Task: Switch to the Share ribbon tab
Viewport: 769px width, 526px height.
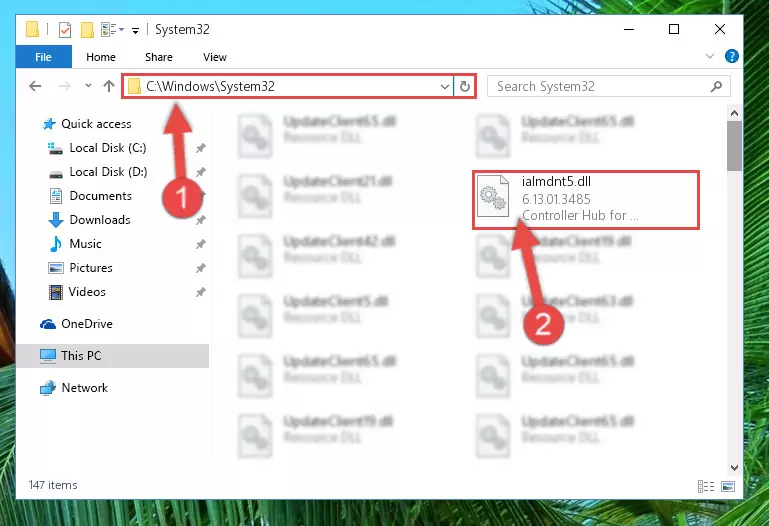Action: point(158,57)
